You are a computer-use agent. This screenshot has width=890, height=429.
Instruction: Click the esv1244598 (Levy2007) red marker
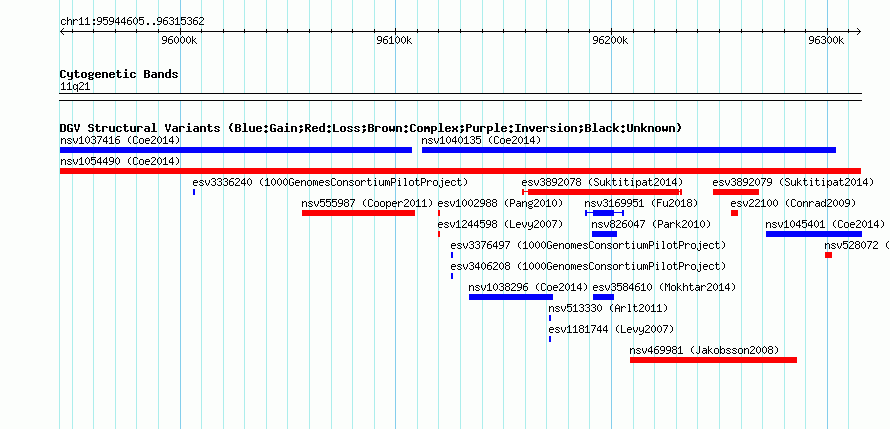(x=439, y=234)
